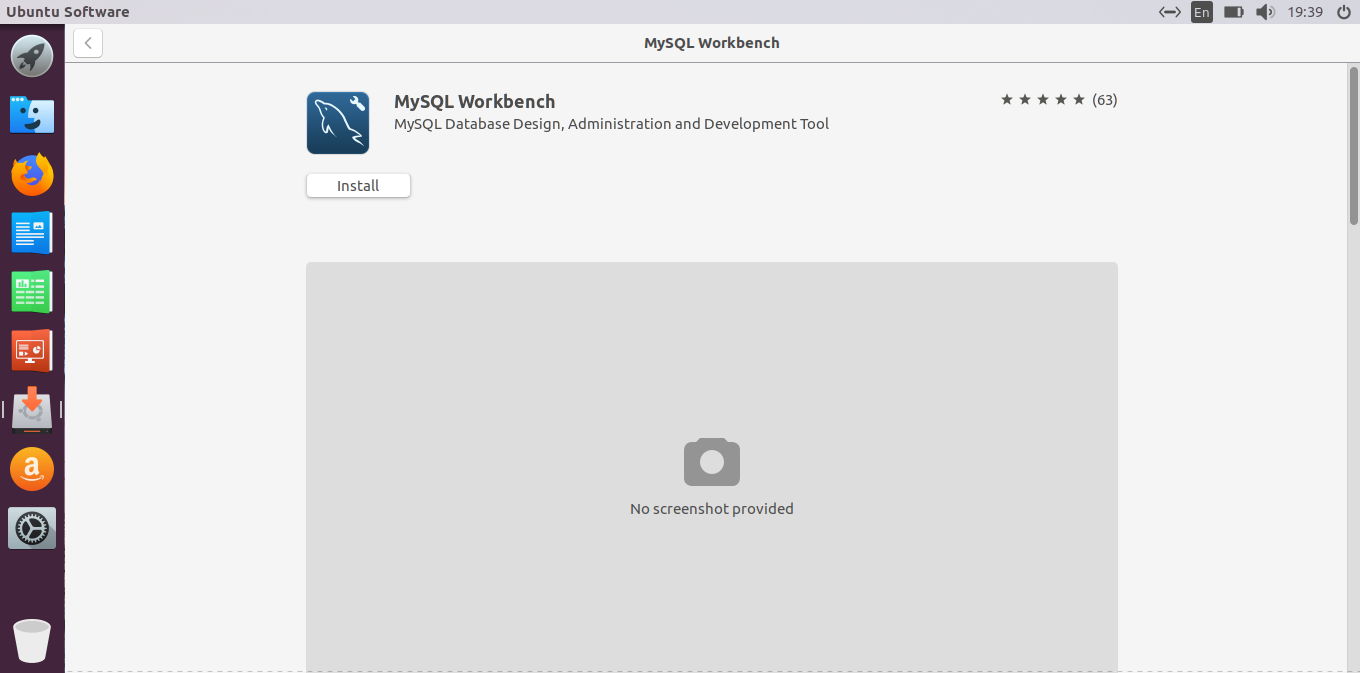Viewport: 1360px width, 673px height.
Task: Open the sound volume indicator
Action: [1265, 12]
